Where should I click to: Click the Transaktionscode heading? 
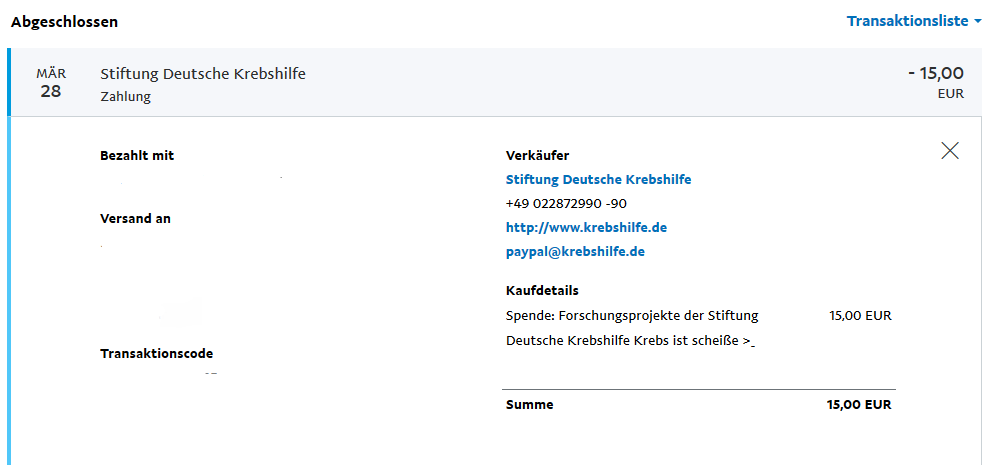pos(156,354)
